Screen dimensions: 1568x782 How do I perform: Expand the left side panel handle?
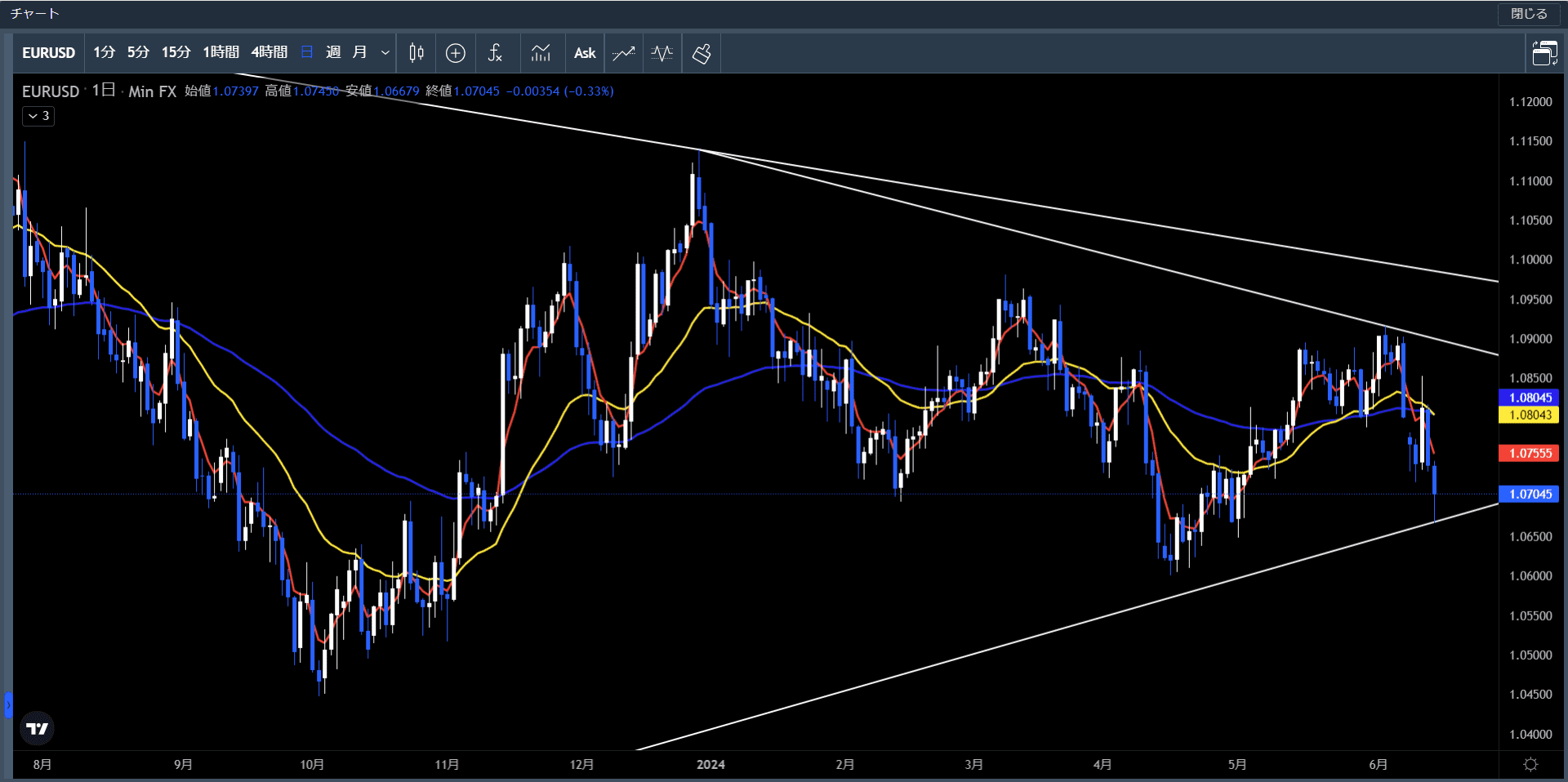[x=8, y=704]
